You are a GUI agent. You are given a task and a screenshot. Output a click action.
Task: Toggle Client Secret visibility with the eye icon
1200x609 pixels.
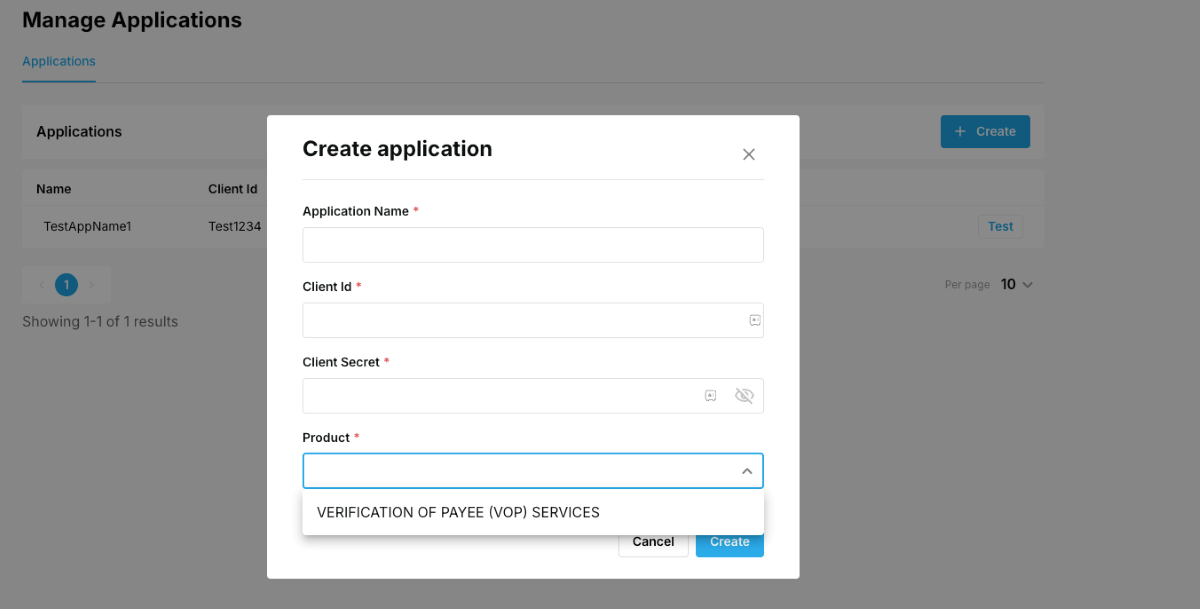[x=744, y=395]
